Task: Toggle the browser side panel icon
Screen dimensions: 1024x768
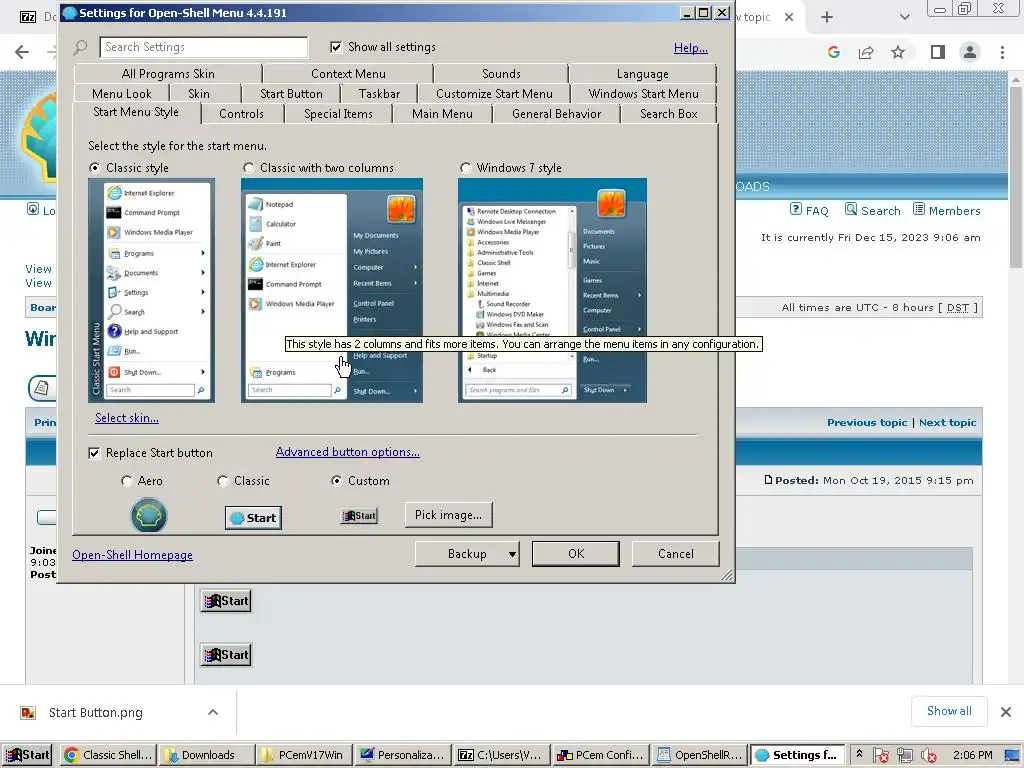Action: click(x=938, y=52)
